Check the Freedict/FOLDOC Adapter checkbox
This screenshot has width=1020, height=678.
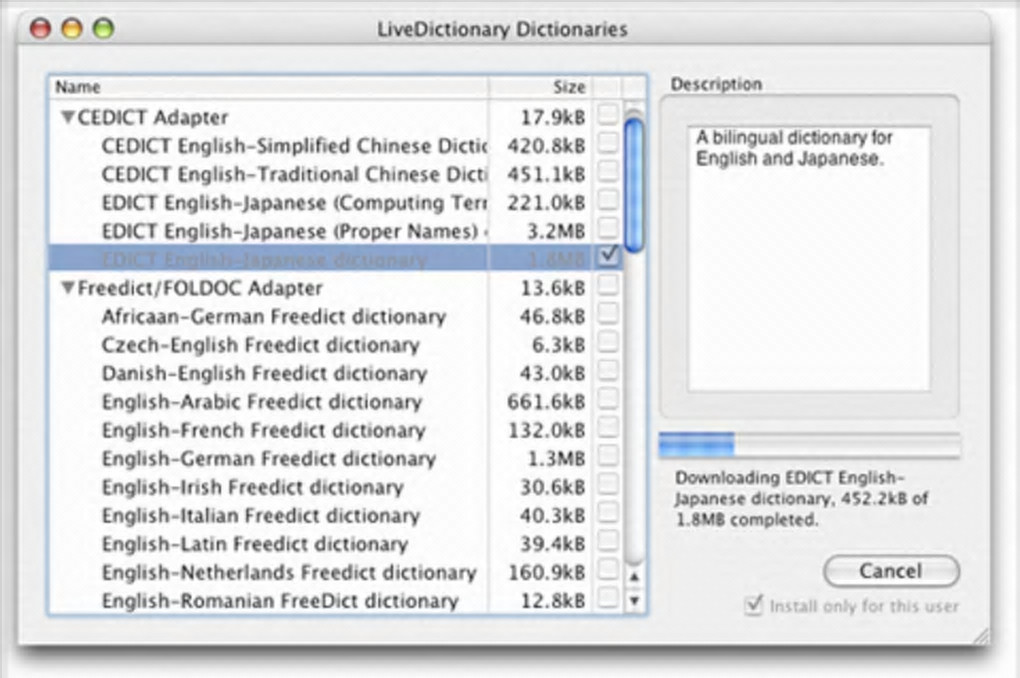(x=608, y=285)
